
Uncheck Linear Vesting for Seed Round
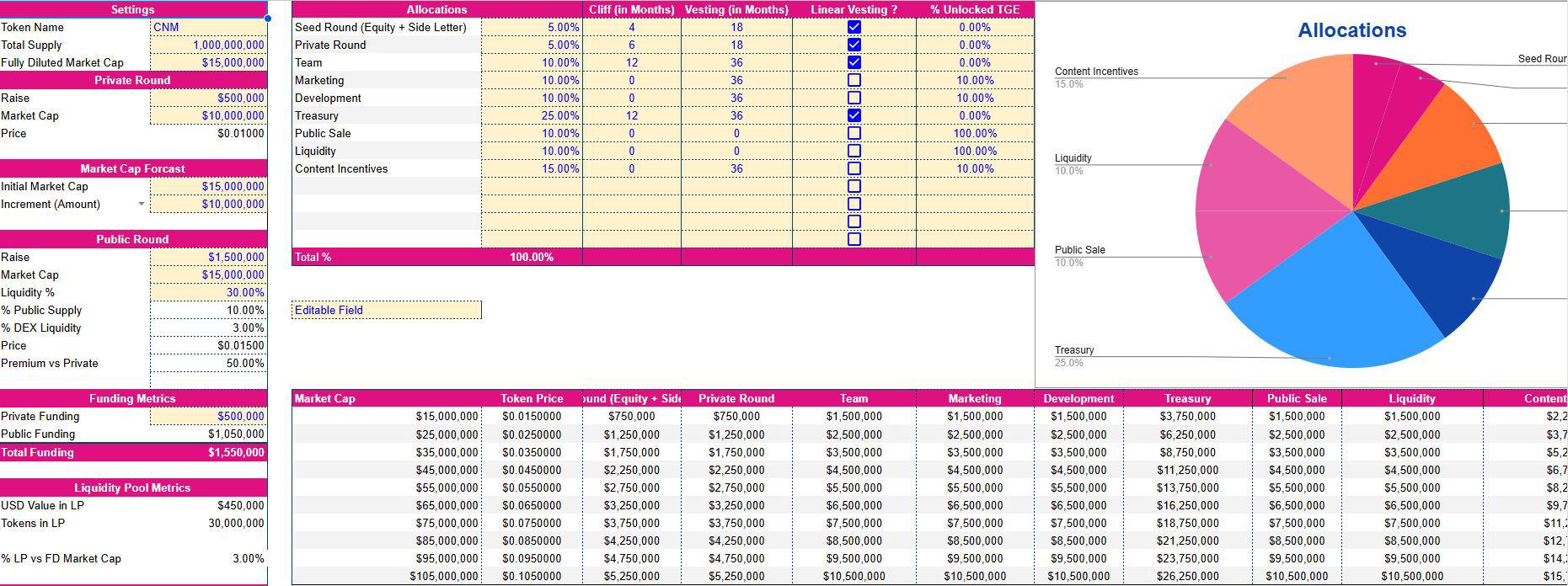(854, 27)
